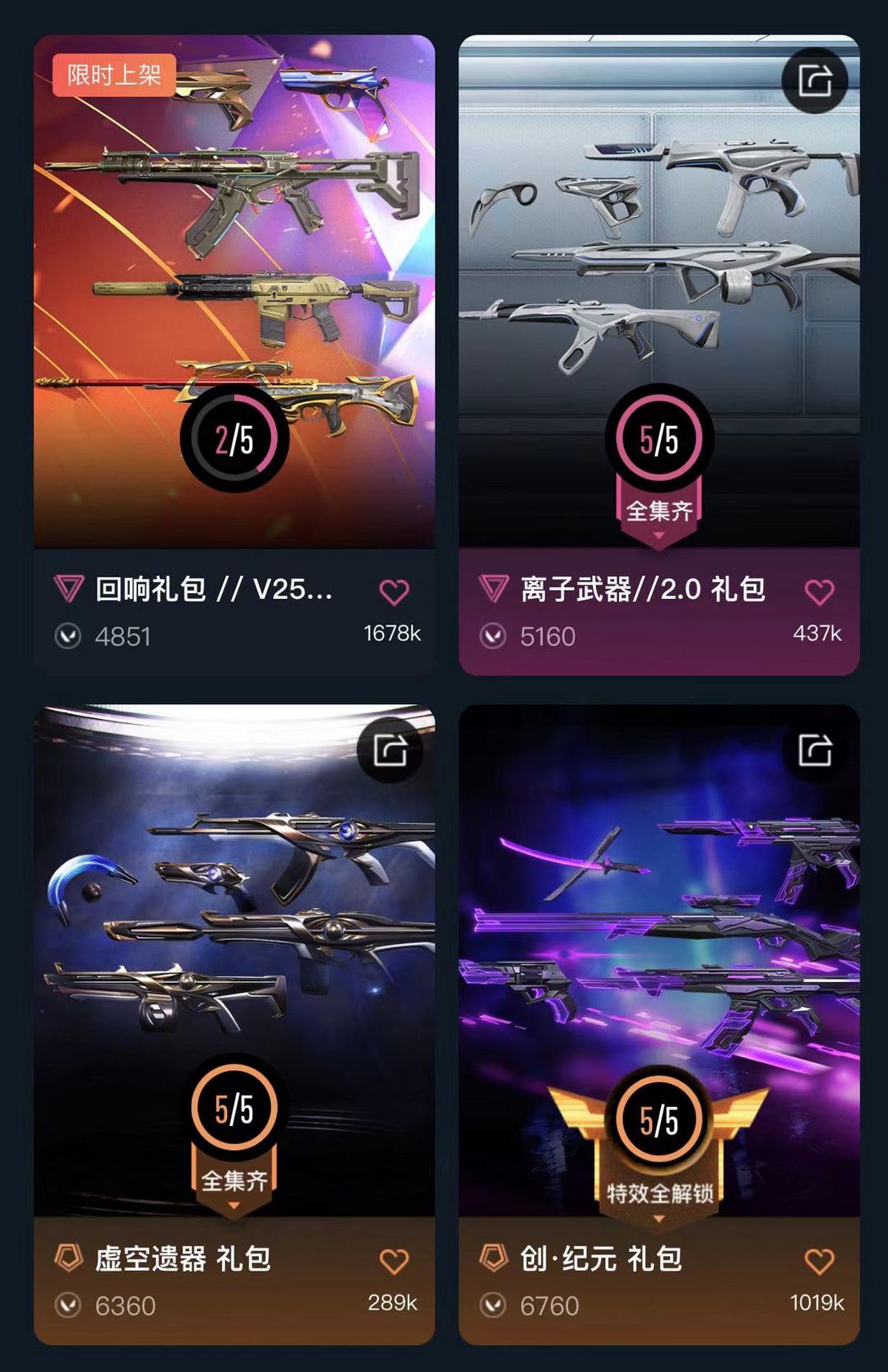Click pink tier triangle icon beside 离子武器//2.0
The width and height of the screenshot is (888, 1372).
coord(493,589)
